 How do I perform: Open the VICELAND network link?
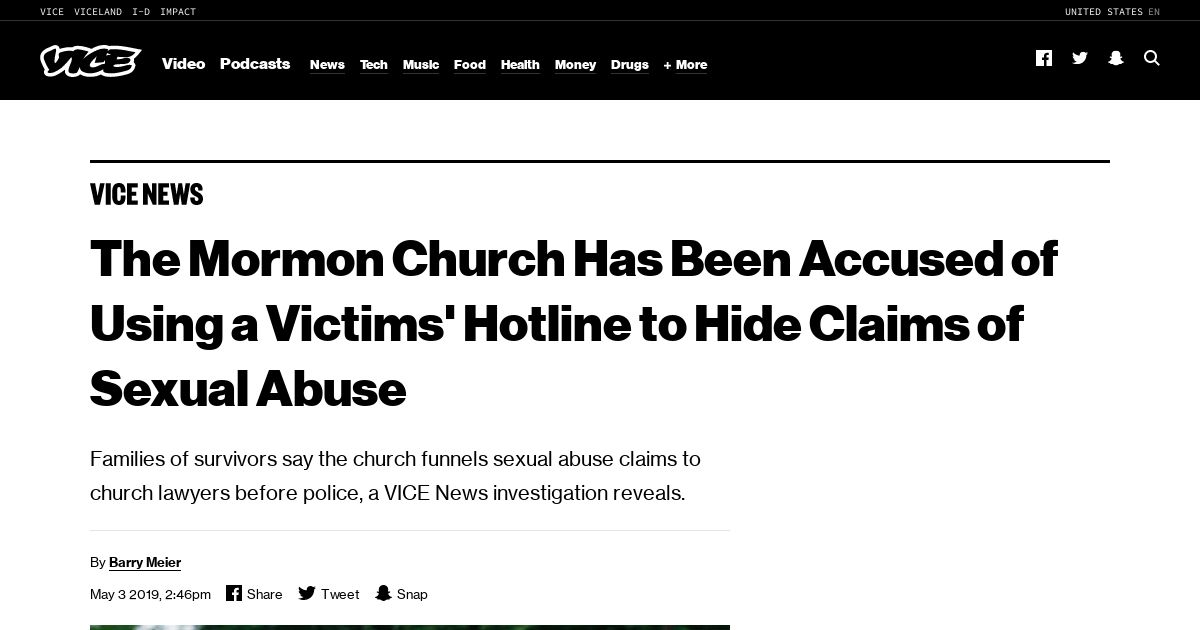pyautogui.click(x=98, y=12)
